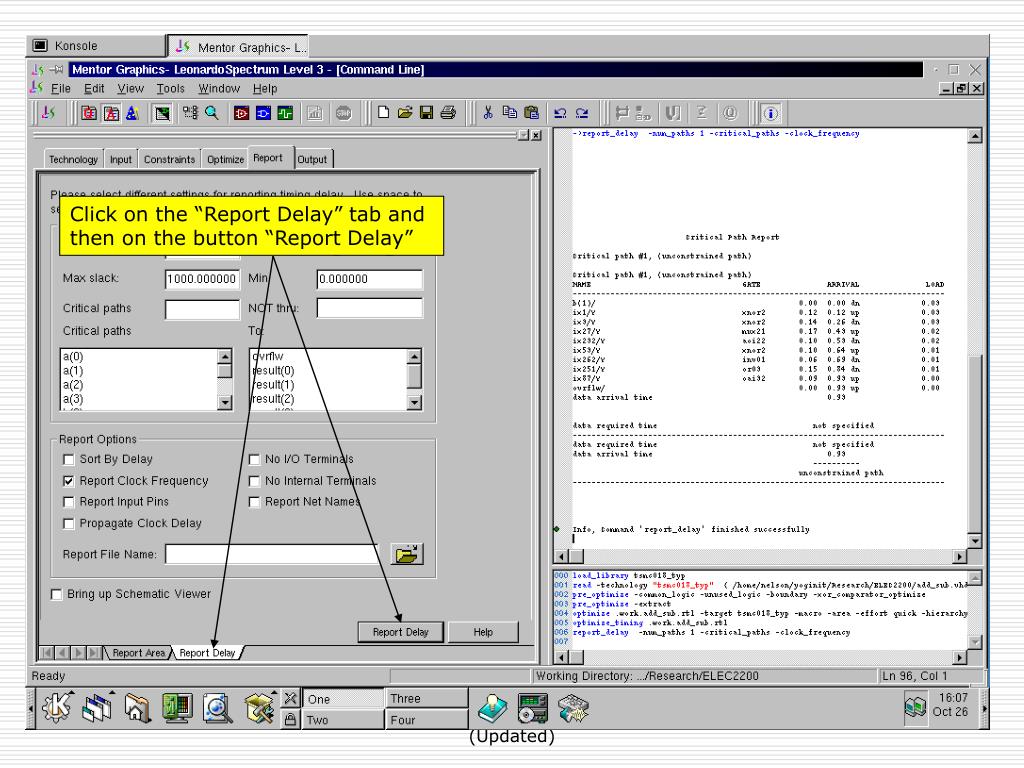Click down arrow of ovrflw list scrollbar
Viewport: 1024px width, 768px height.
pos(414,402)
